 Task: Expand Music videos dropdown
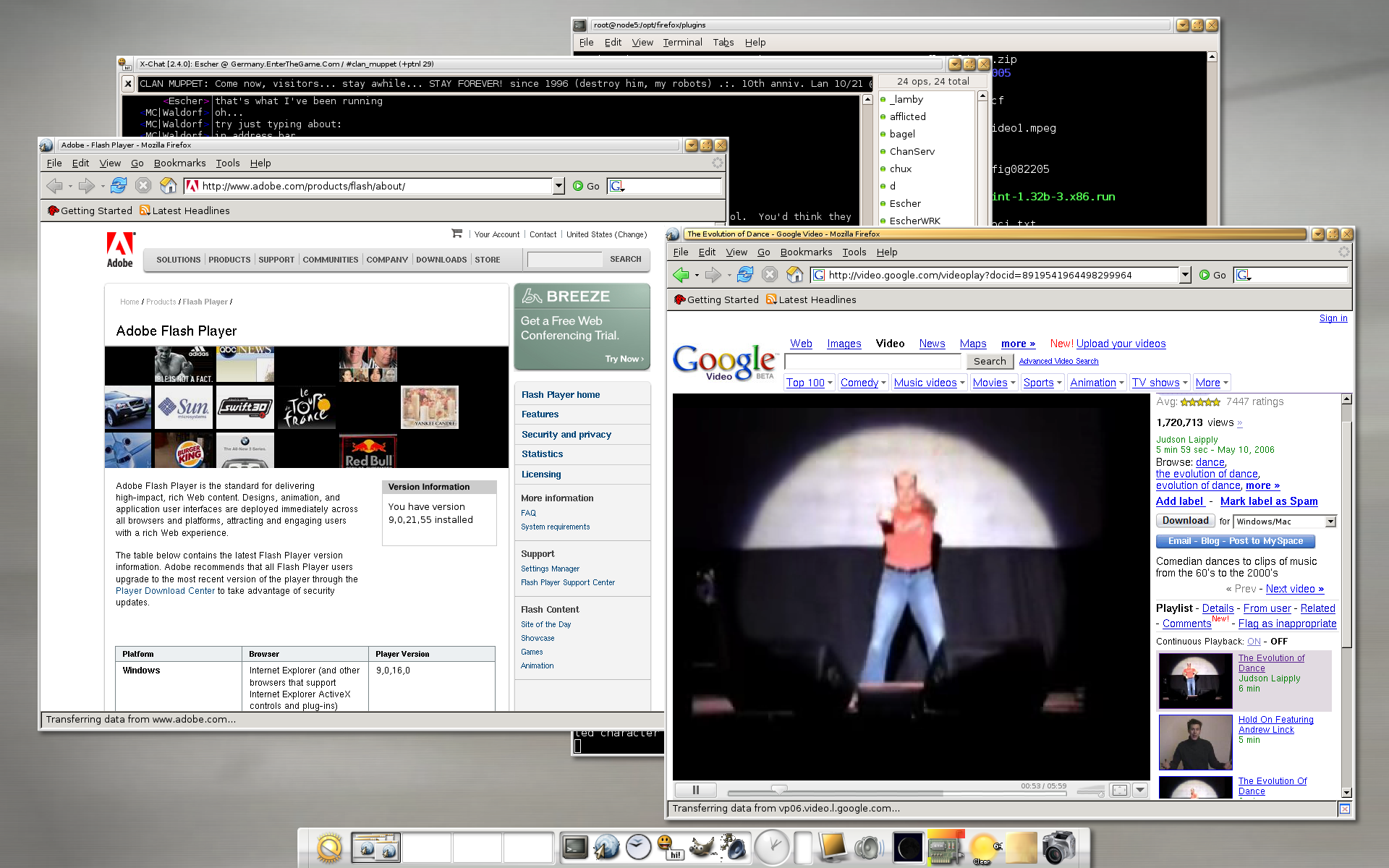pyautogui.click(x=963, y=383)
